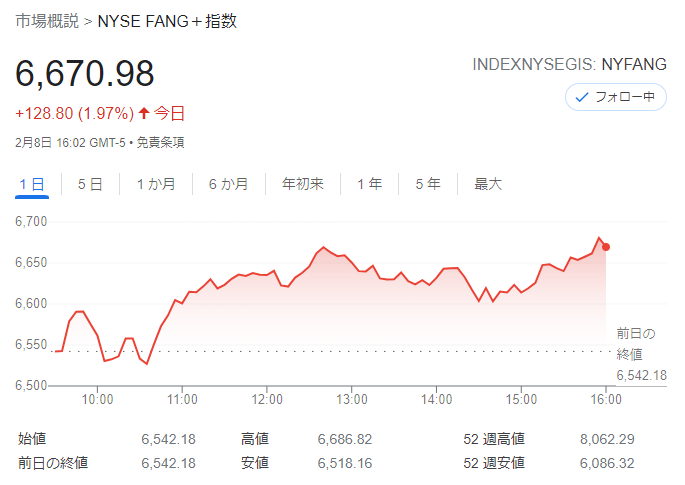Click the +128.80 (1.97%) change value
The image size is (685, 485).
tap(75, 114)
